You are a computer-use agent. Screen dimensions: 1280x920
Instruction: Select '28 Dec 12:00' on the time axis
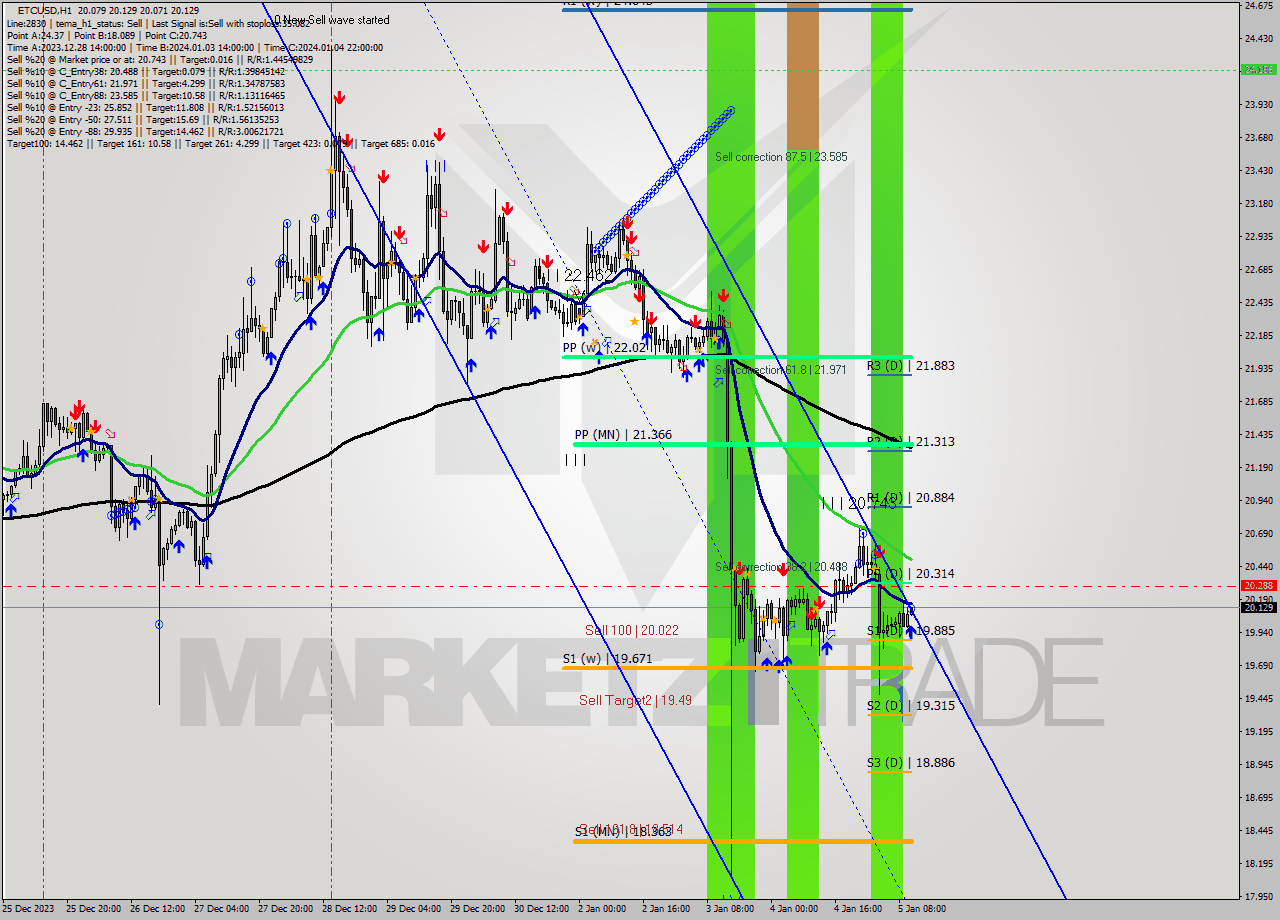[347, 909]
